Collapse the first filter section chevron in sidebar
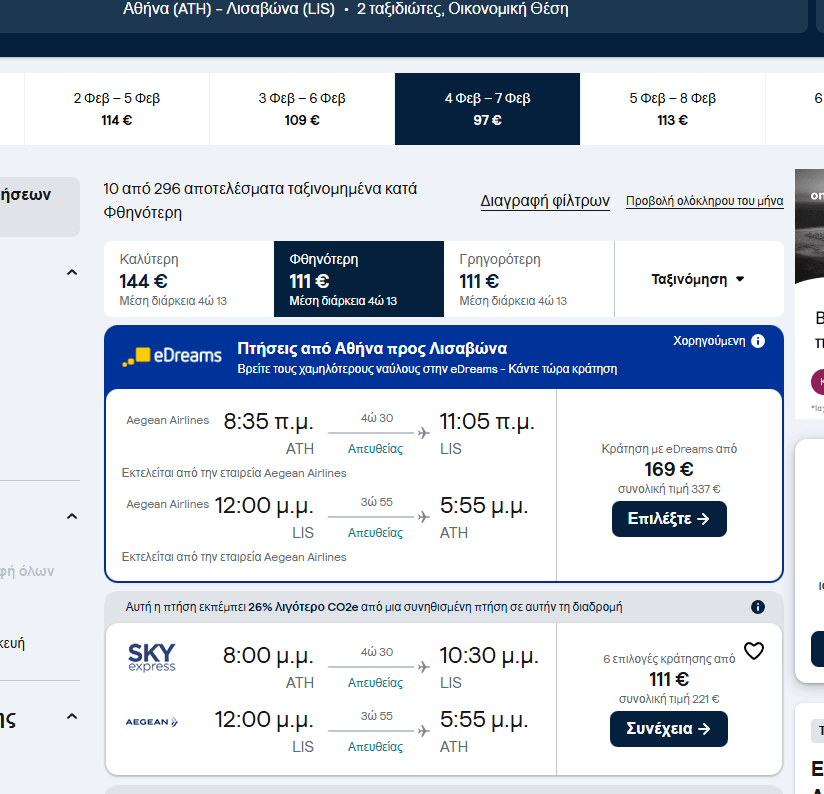This screenshot has width=824, height=794. coord(71,273)
